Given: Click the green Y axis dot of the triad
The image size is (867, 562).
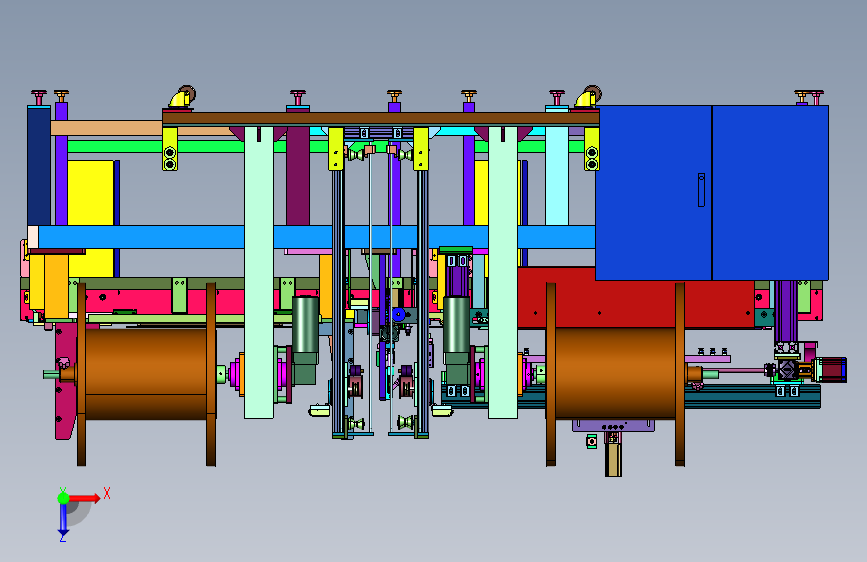Looking at the screenshot, I should tap(63, 498).
